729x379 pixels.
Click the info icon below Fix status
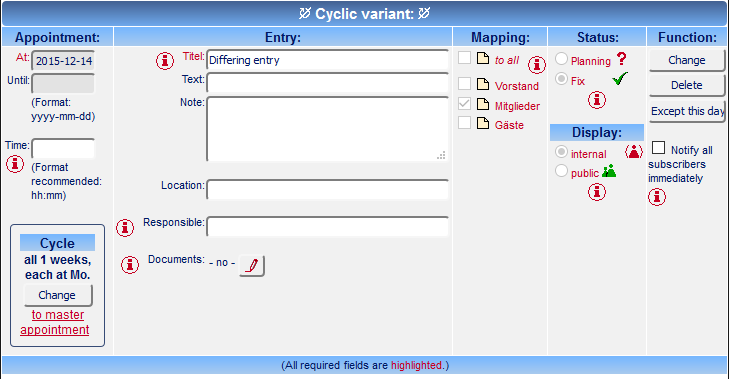click(x=597, y=100)
